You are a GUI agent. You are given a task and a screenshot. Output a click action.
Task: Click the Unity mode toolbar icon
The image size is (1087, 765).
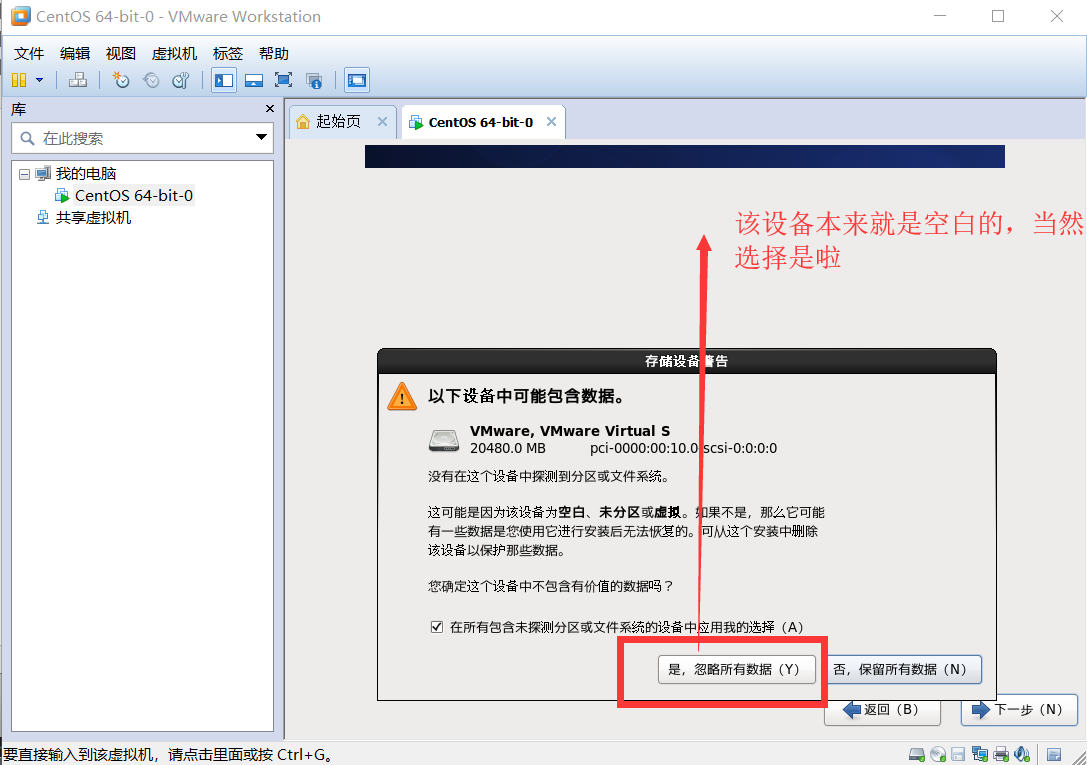pyautogui.click(x=314, y=80)
